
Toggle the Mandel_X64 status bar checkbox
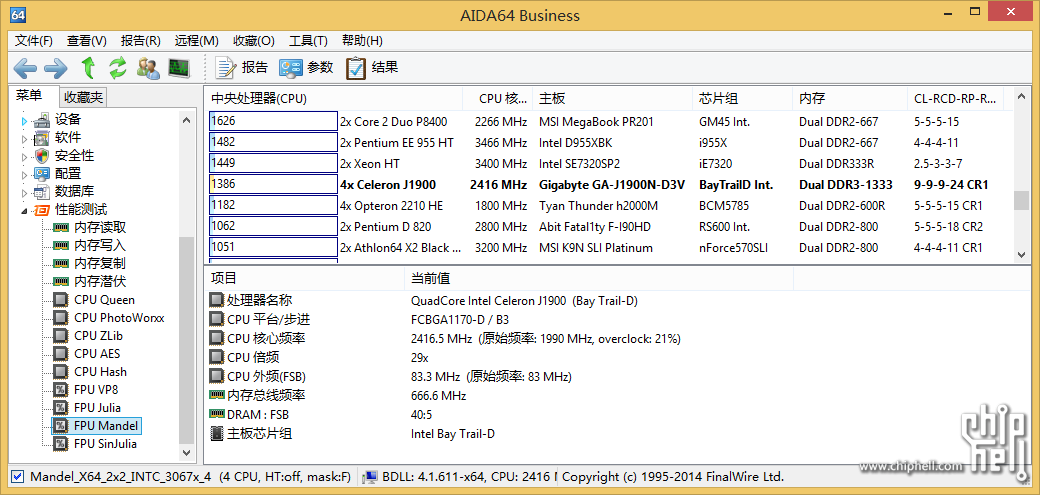pos(18,476)
